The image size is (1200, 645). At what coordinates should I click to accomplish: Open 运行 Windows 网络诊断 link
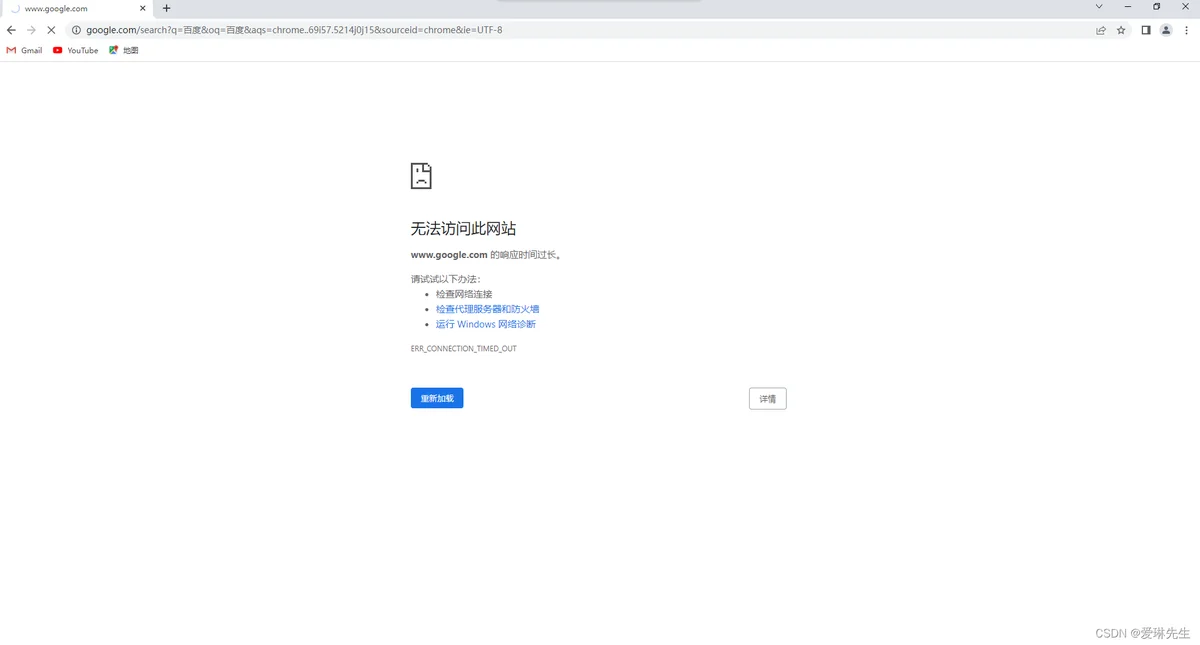click(486, 324)
